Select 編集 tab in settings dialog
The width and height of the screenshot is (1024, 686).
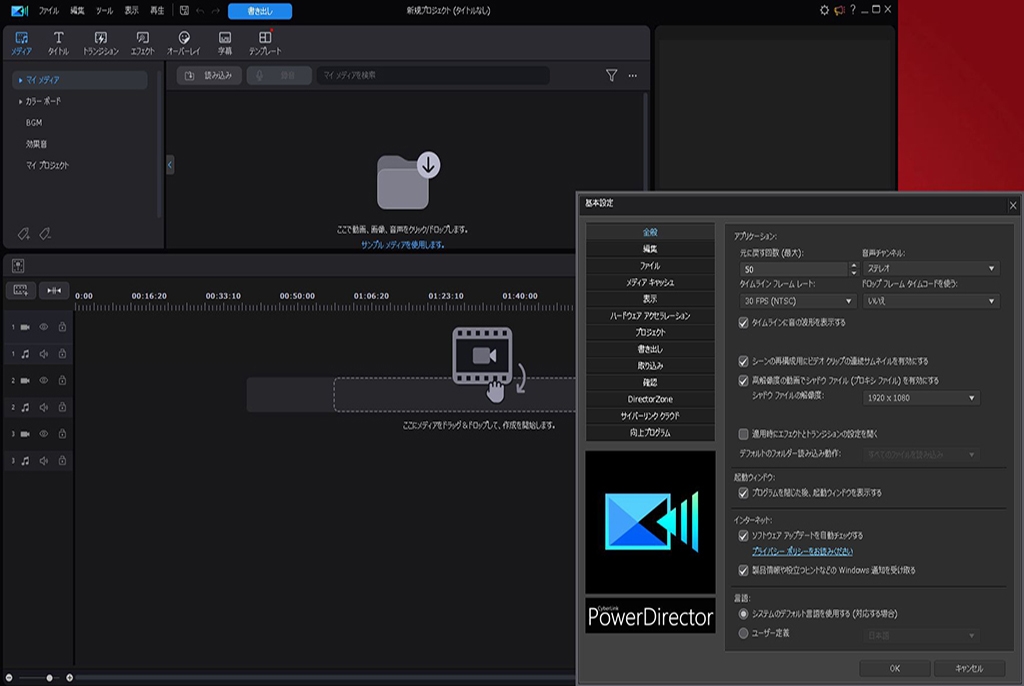[x=650, y=249]
